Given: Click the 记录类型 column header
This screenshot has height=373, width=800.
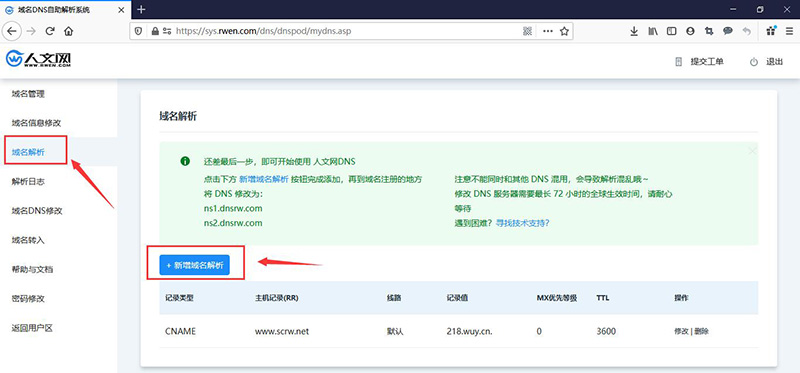Looking at the screenshot, I should (x=179, y=298).
